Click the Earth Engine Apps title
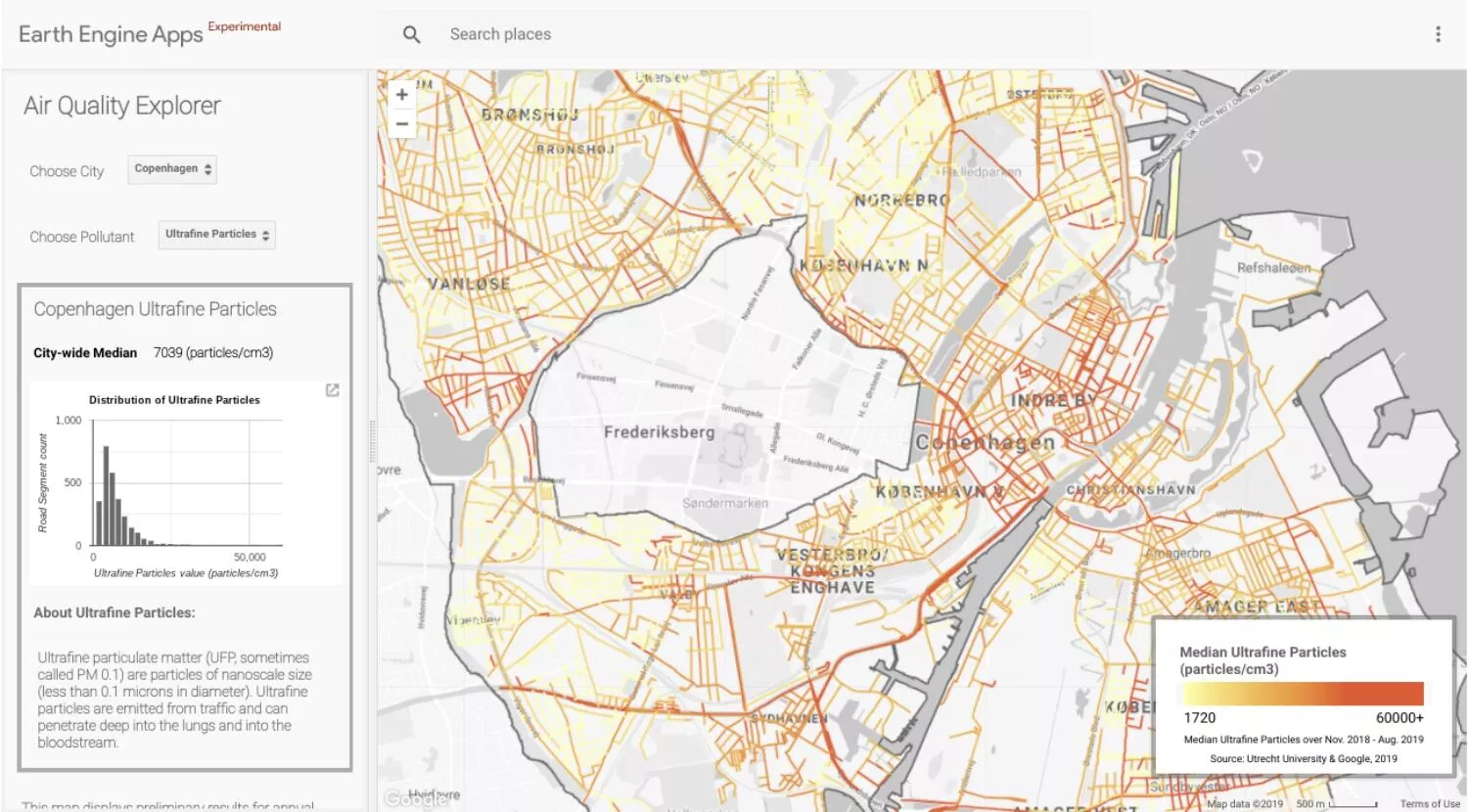This screenshot has width=1468, height=812. tap(111, 34)
